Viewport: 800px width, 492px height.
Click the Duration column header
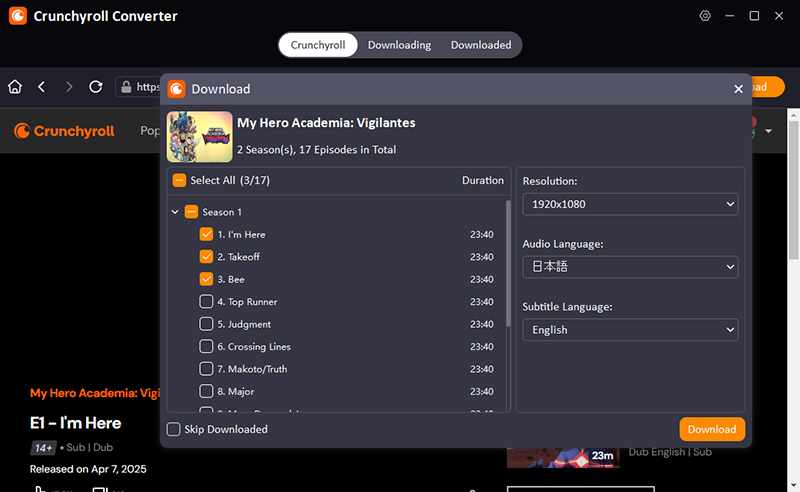pos(483,180)
